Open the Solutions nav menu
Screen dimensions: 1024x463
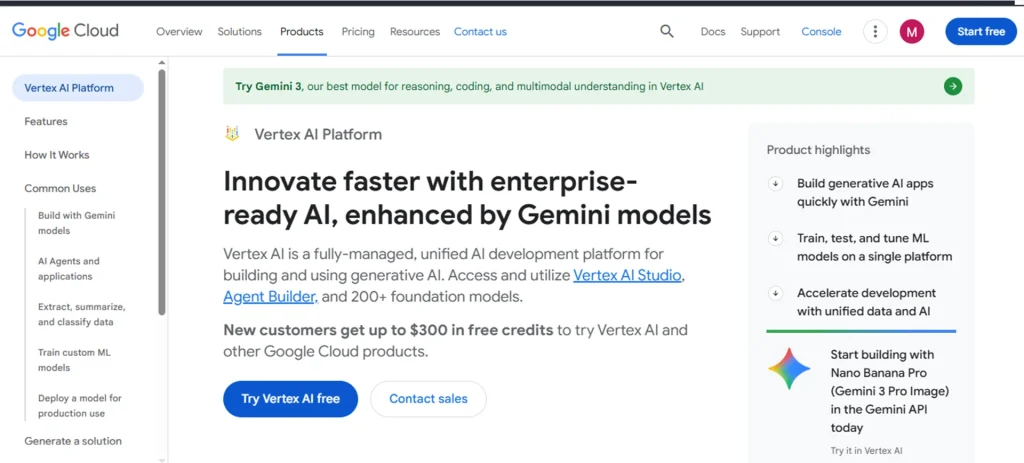click(x=240, y=31)
